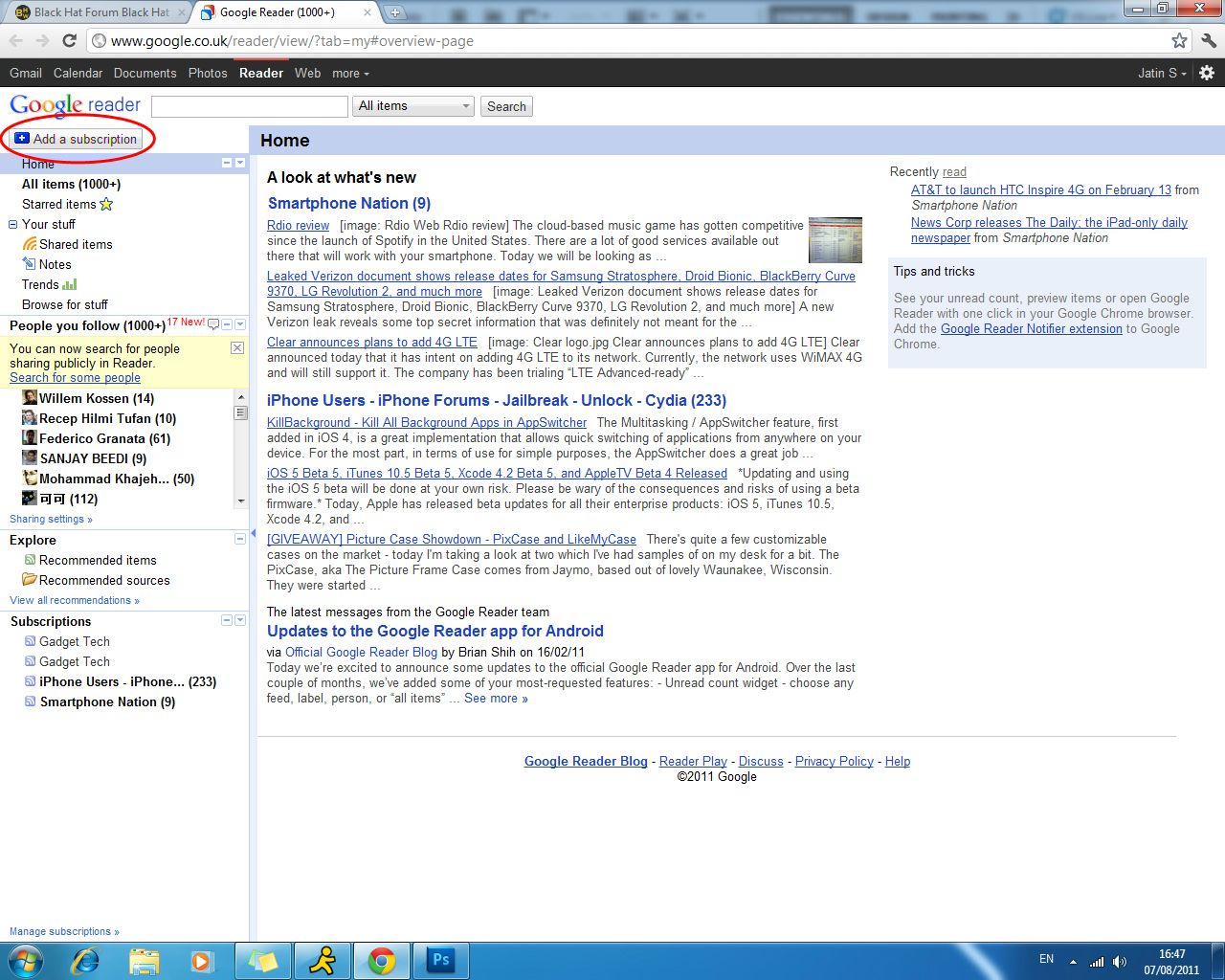Select All items (1000+) in sidebar

[x=71, y=184]
